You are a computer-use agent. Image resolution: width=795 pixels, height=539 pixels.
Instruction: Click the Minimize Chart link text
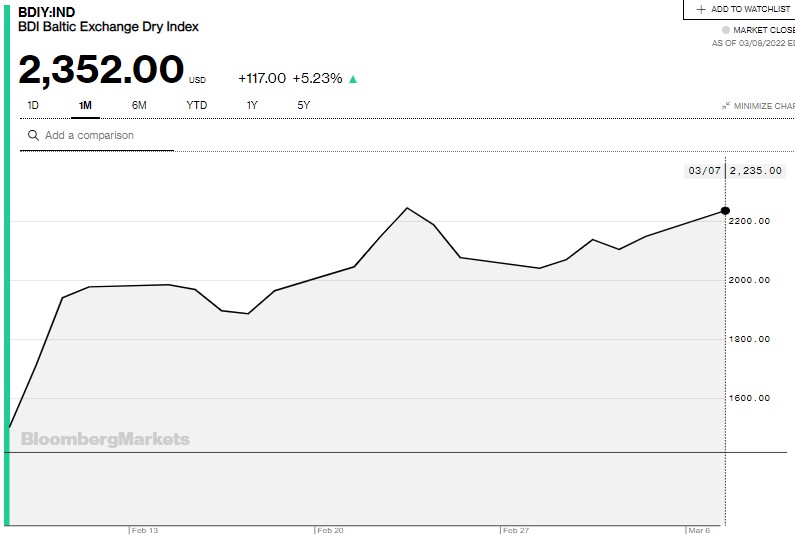pyautogui.click(x=764, y=106)
